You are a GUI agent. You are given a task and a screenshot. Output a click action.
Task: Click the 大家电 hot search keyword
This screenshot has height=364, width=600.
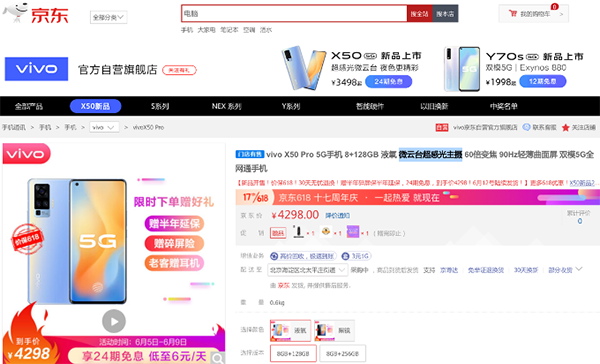[206, 30]
